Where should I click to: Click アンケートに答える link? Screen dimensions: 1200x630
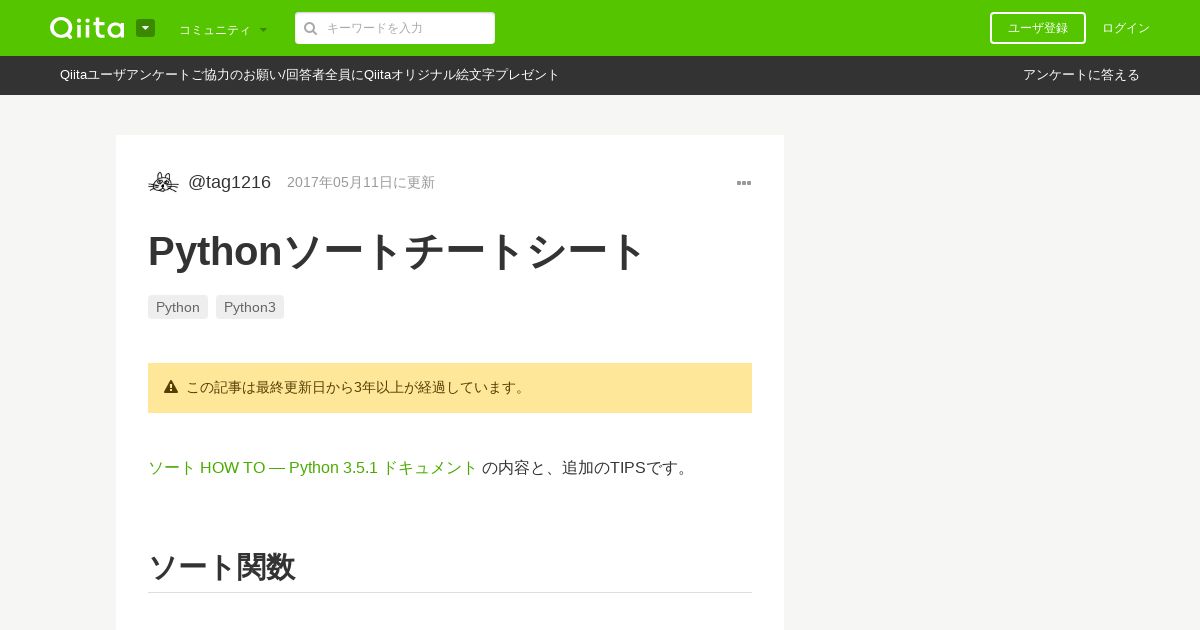click(1081, 75)
